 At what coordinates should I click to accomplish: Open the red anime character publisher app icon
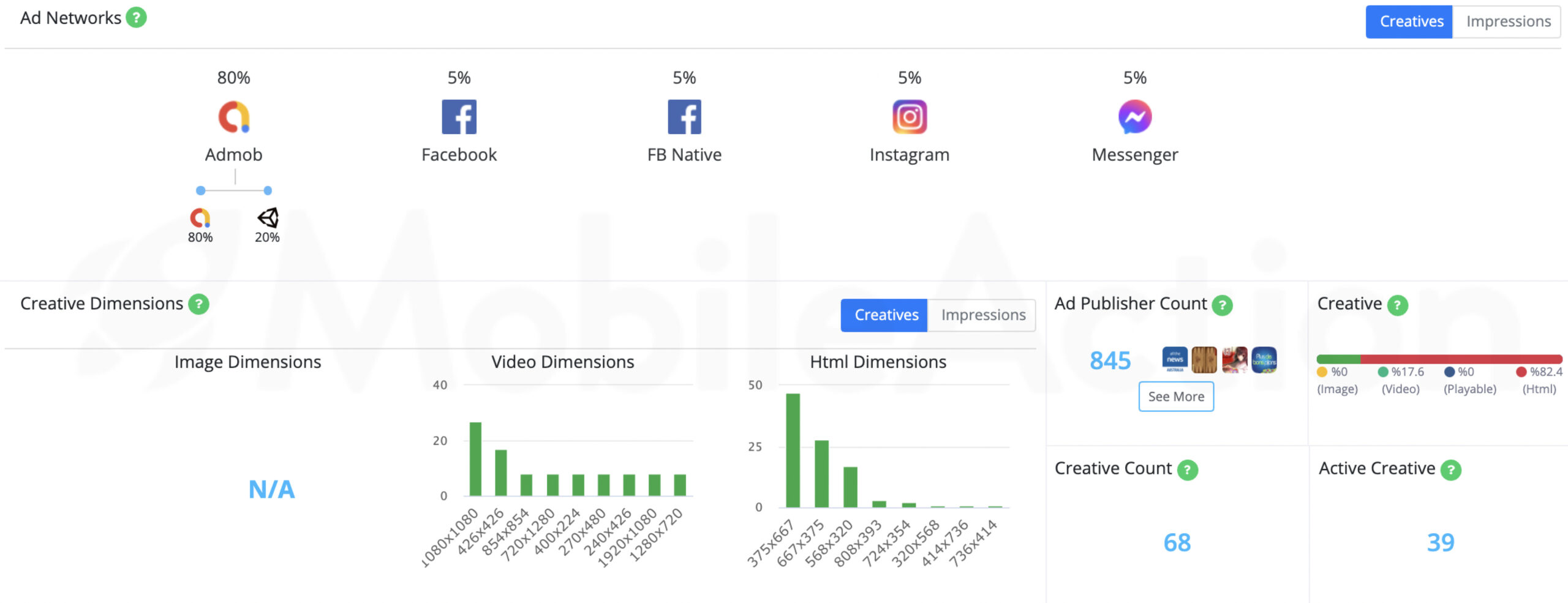1234,359
